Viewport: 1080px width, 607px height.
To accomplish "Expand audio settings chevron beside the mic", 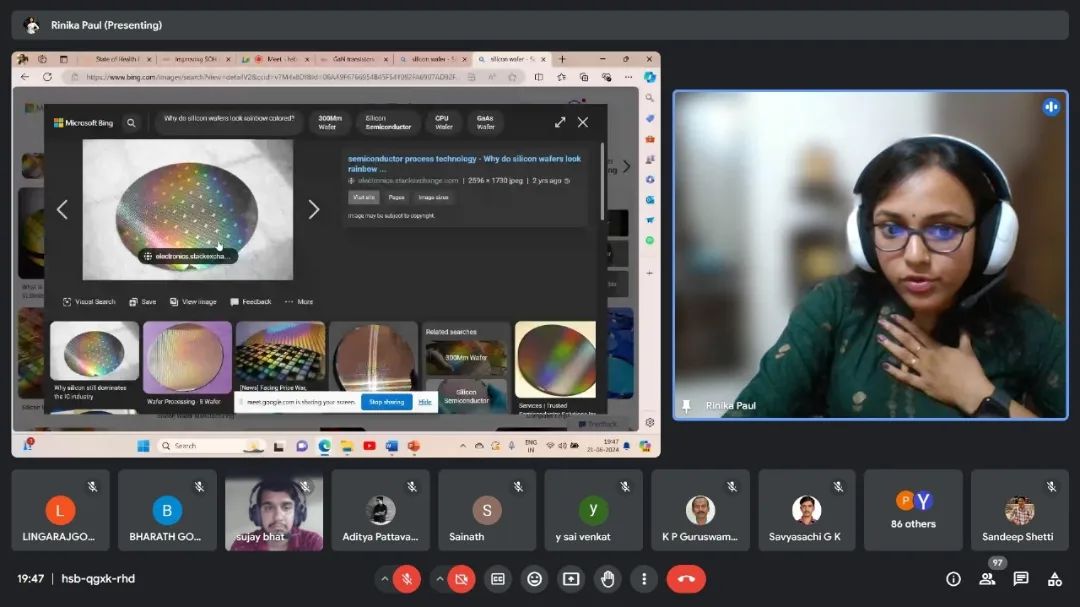I will coord(384,579).
